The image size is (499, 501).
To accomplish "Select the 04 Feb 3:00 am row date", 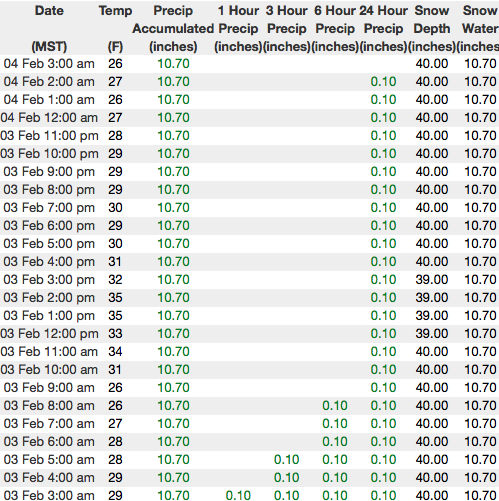I will click(x=49, y=64).
